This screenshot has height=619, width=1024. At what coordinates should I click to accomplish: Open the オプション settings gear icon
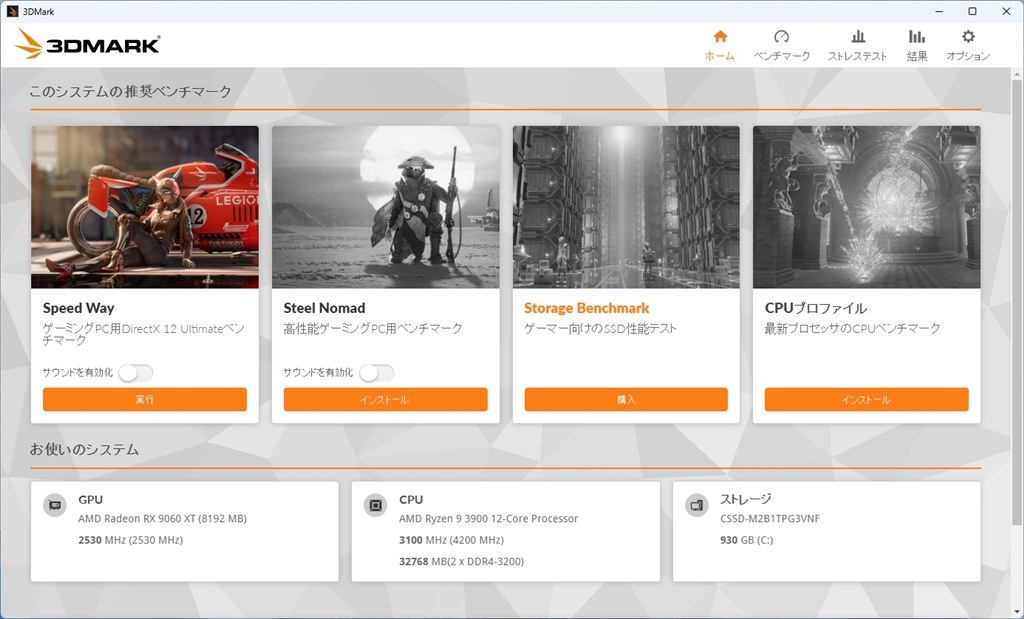967,36
